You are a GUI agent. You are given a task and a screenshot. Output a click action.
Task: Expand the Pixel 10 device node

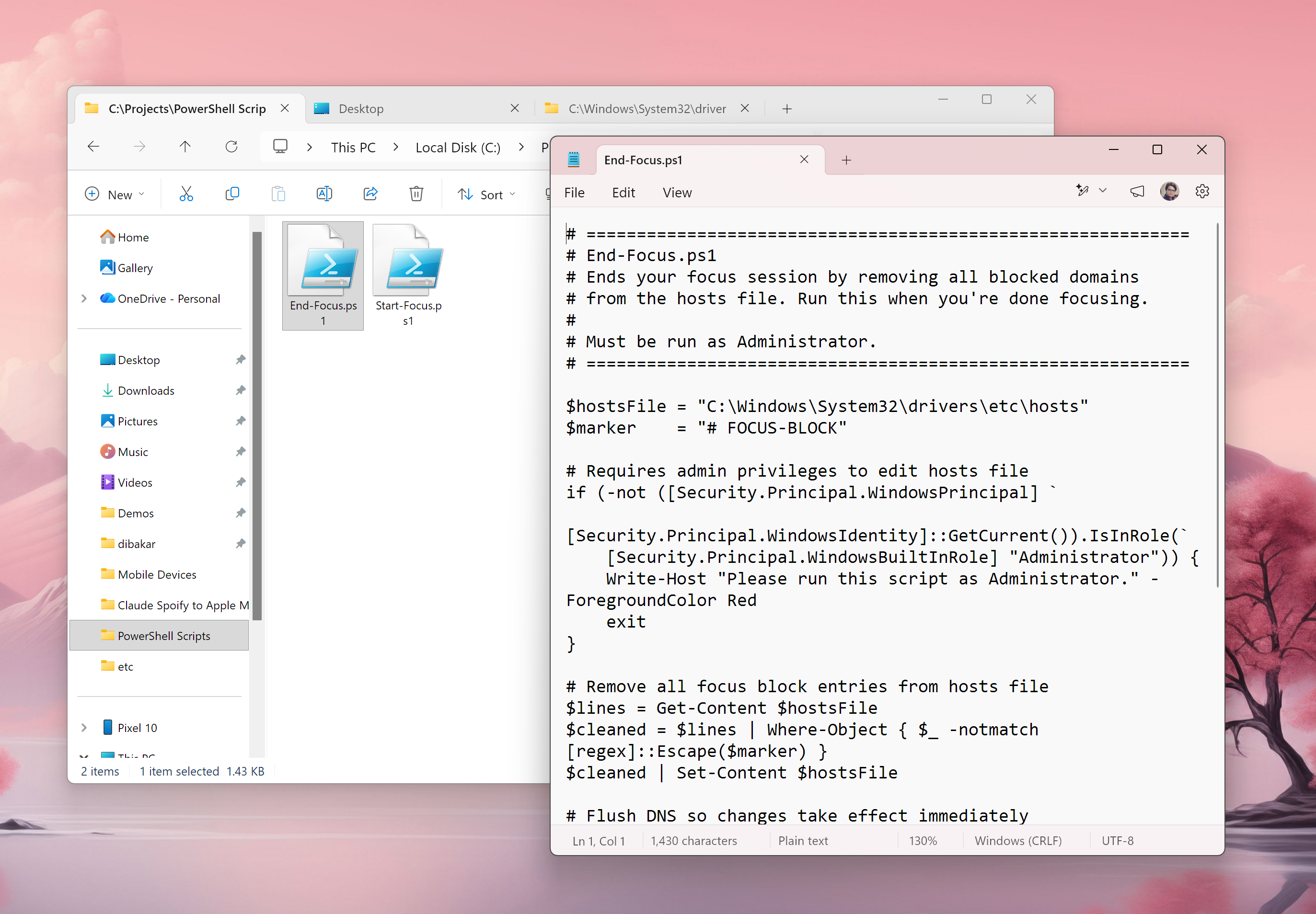click(x=84, y=727)
